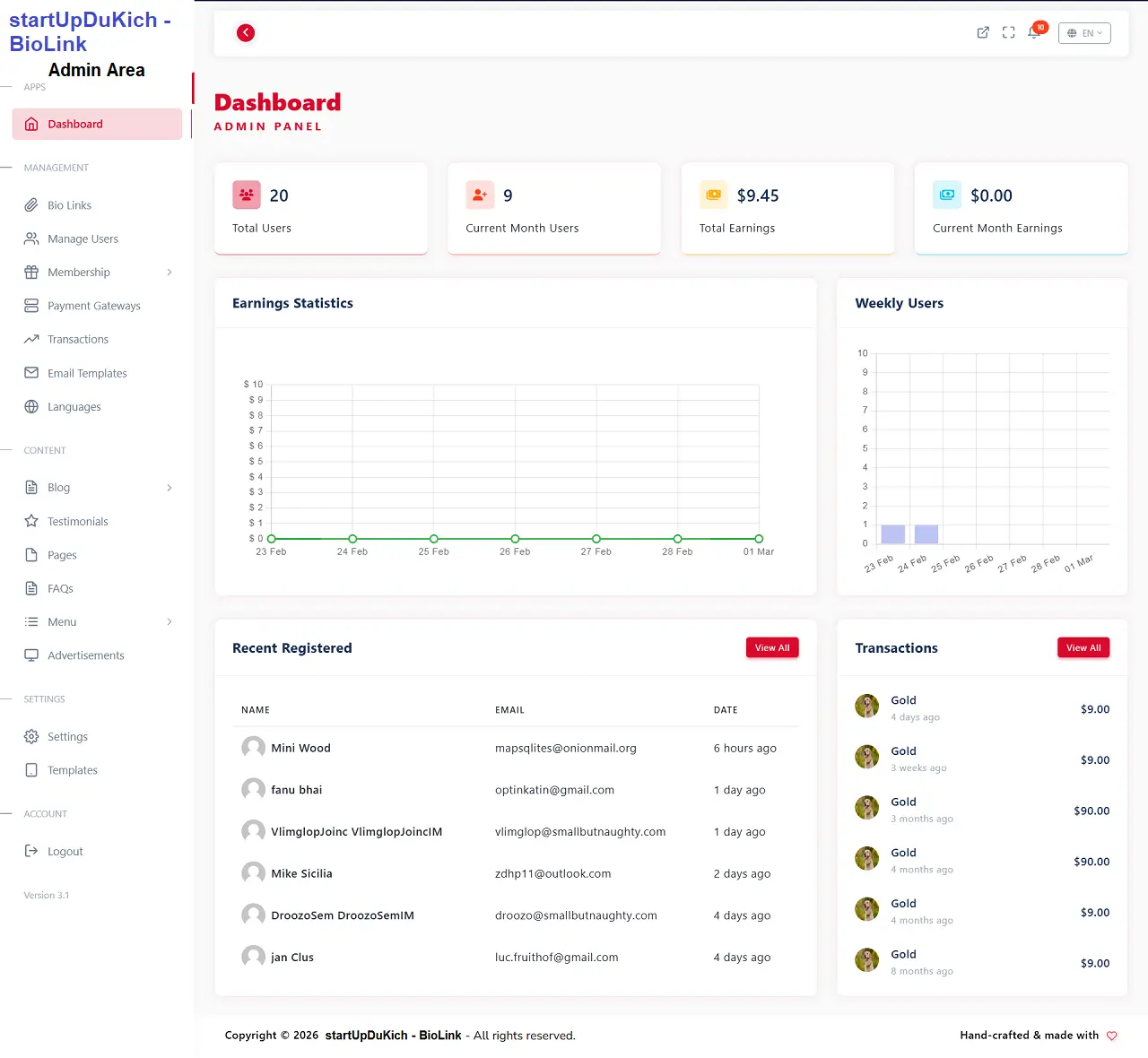This screenshot has height=1058, width=1148.
Task: Enter fullscreen mode via the topbar icon
Action: coord(1008,31)
